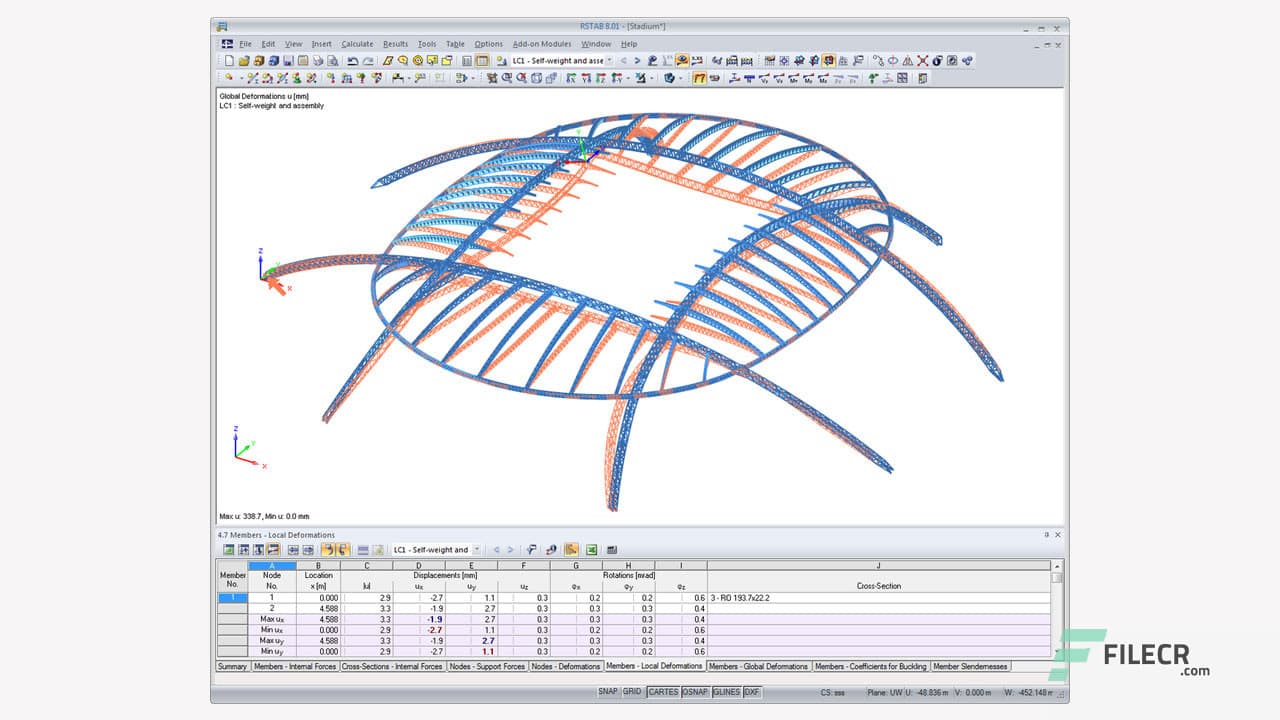Click the Save floppy disk icon

pos(287,61)
